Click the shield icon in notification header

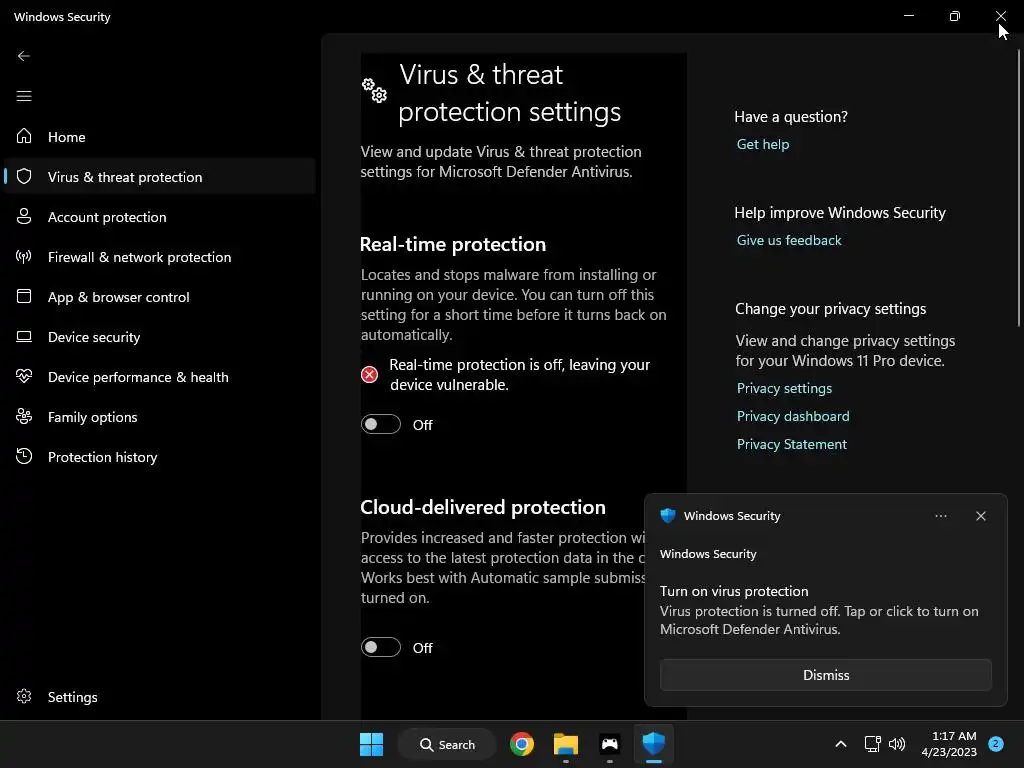tap(667, 516)
